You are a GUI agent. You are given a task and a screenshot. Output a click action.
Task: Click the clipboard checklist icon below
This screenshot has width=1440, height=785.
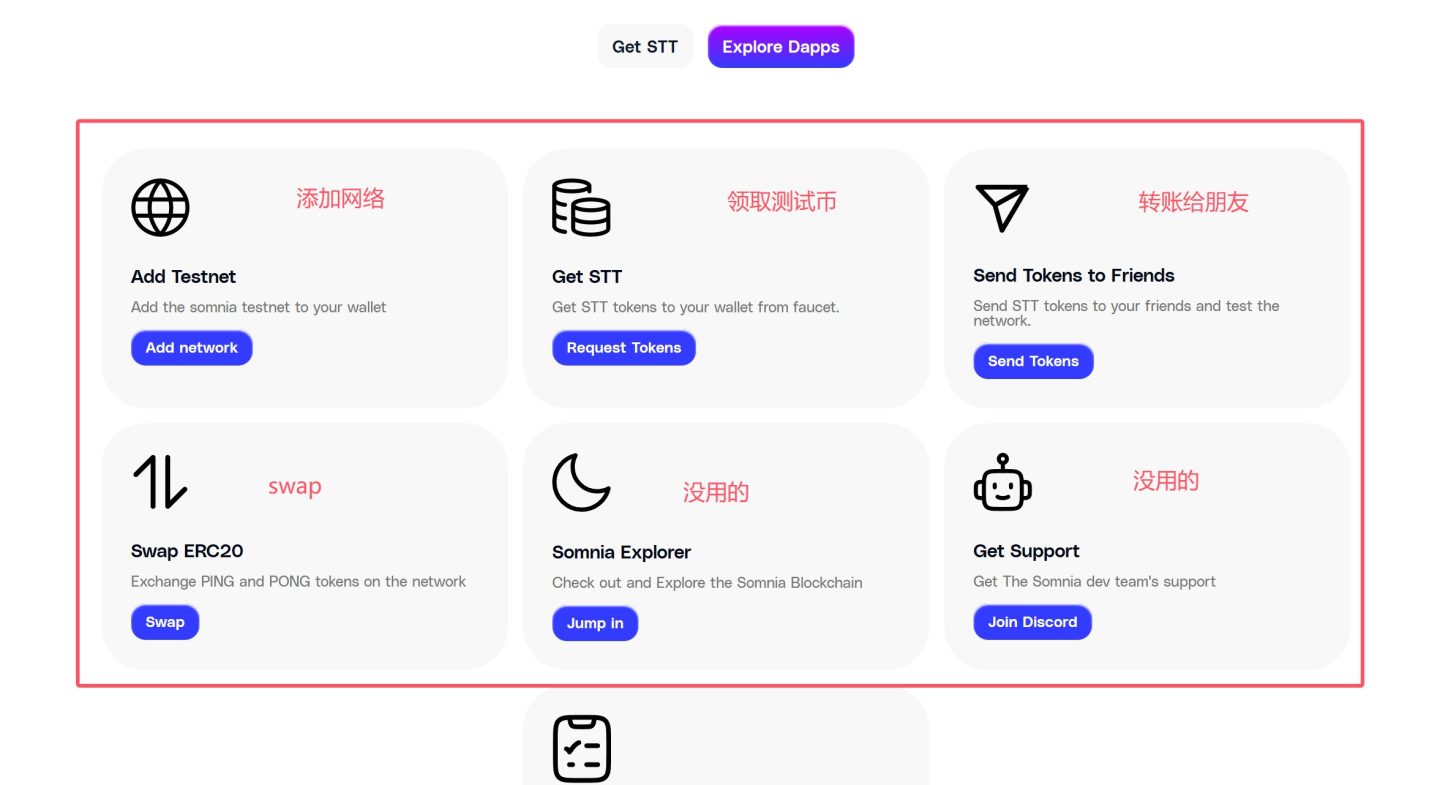click(x=582, y=748)
